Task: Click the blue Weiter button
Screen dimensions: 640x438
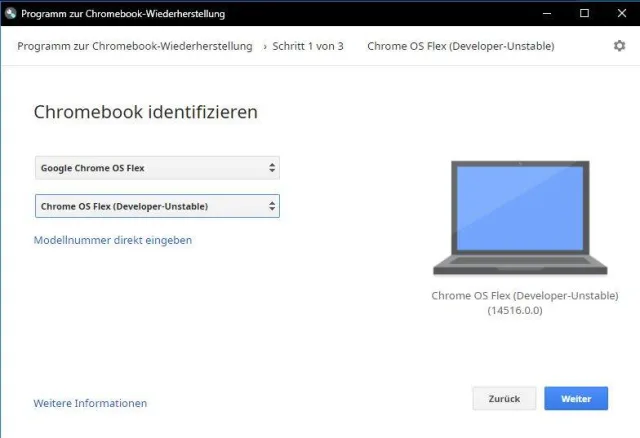Action: click(576, 398)
